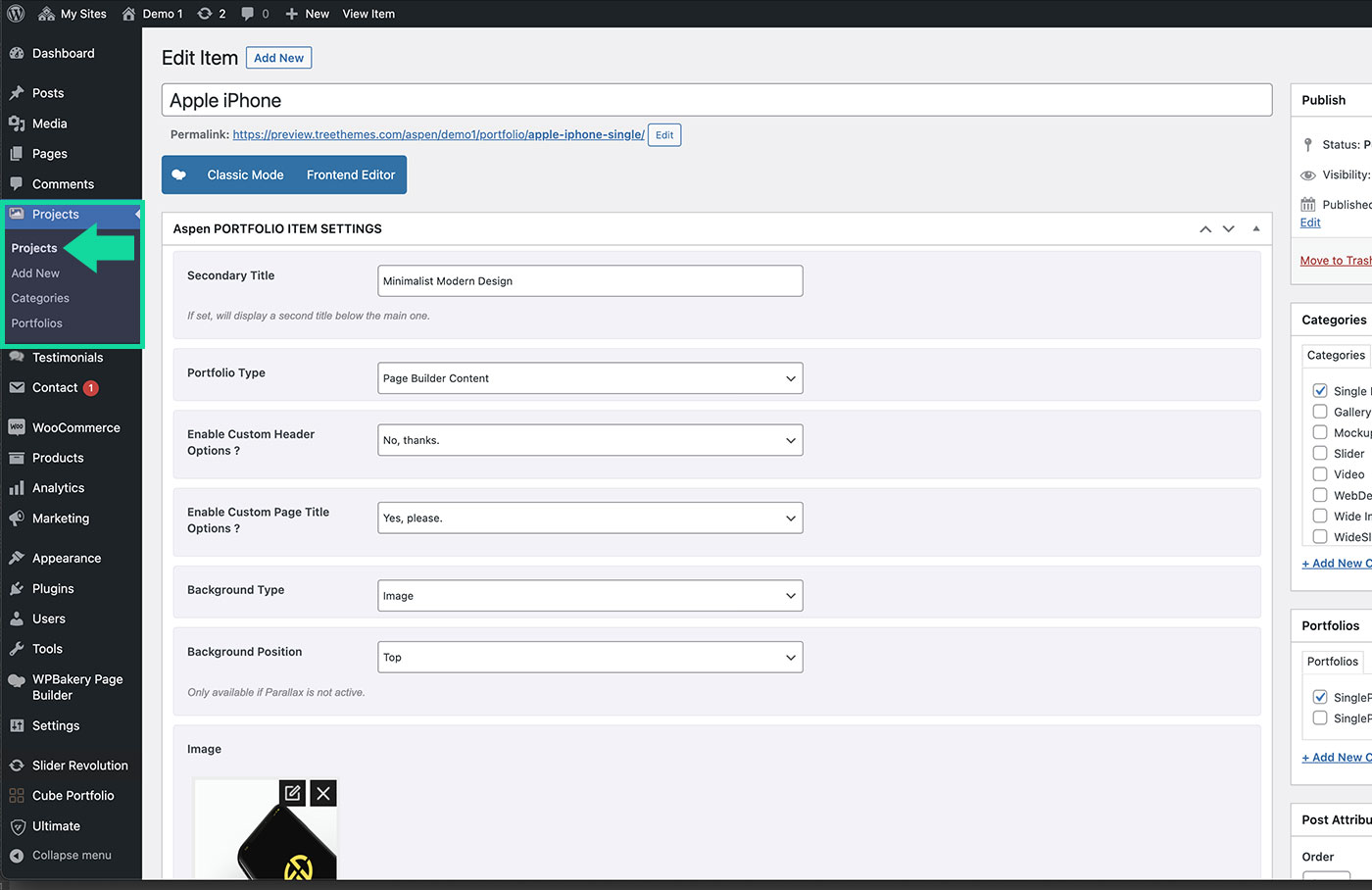This screenshot has width=1372, height=890.
Task: Click the WordPress logo icon
Action: tap(16, 14)
